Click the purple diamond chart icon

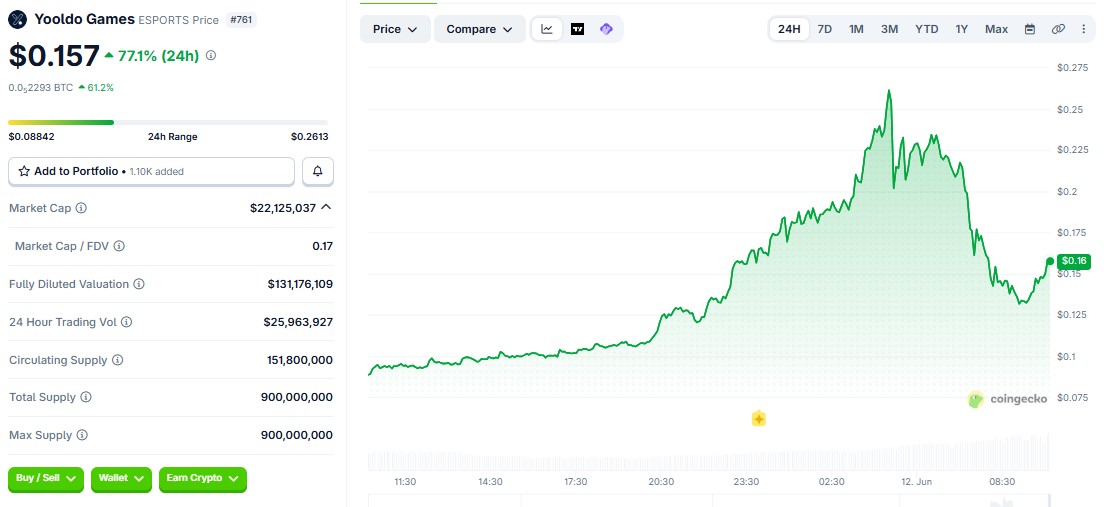click(607, 29)
